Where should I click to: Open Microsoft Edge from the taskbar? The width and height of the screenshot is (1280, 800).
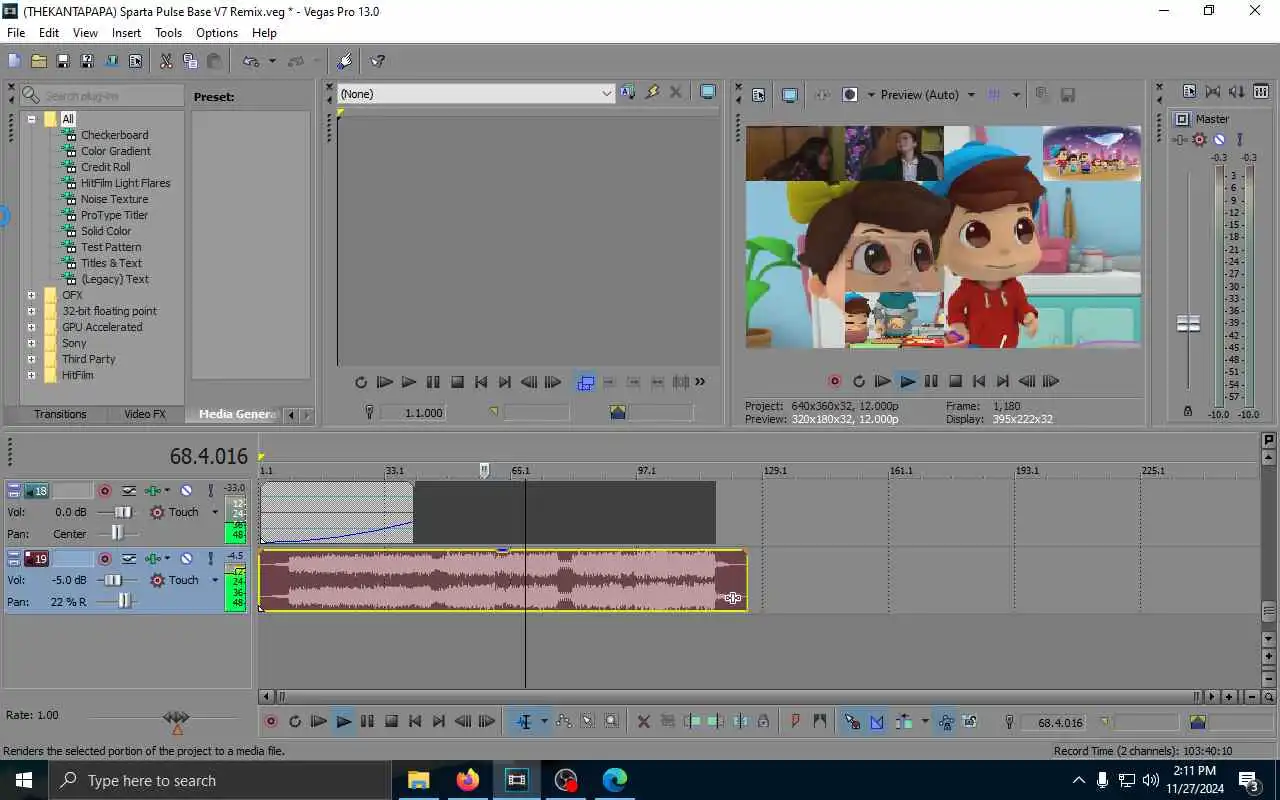(x=614, y=780)
